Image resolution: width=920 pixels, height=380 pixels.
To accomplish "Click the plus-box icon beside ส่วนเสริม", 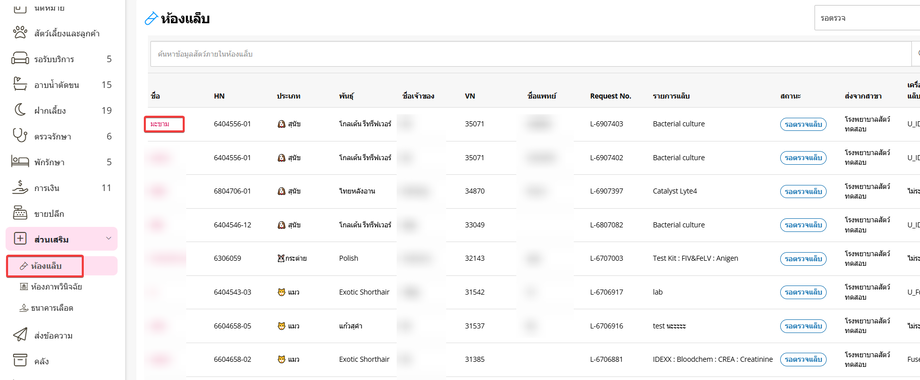I will click(x=20, y=239).
